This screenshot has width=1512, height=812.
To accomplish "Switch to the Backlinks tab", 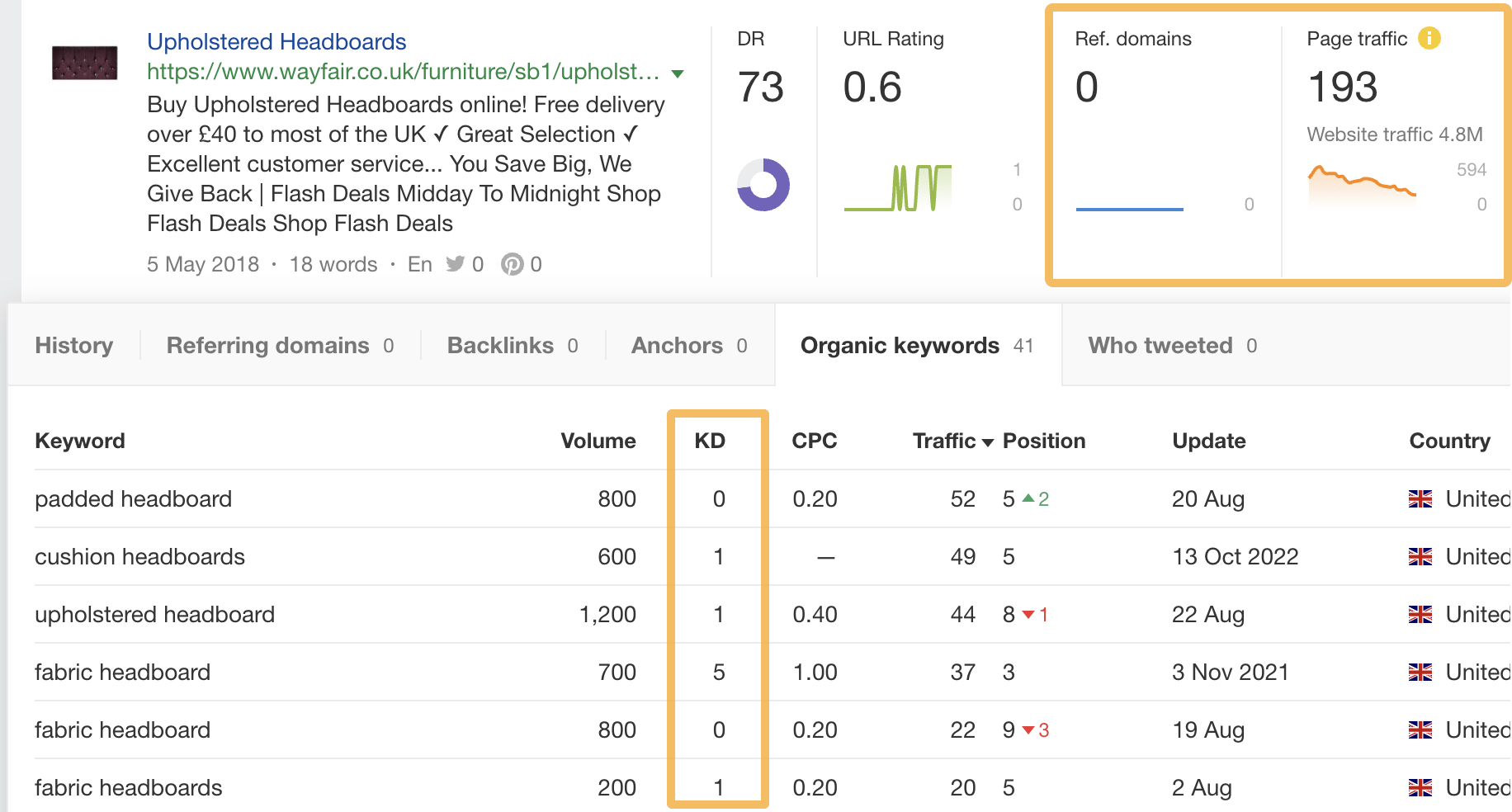I will [x=503, y=345].
